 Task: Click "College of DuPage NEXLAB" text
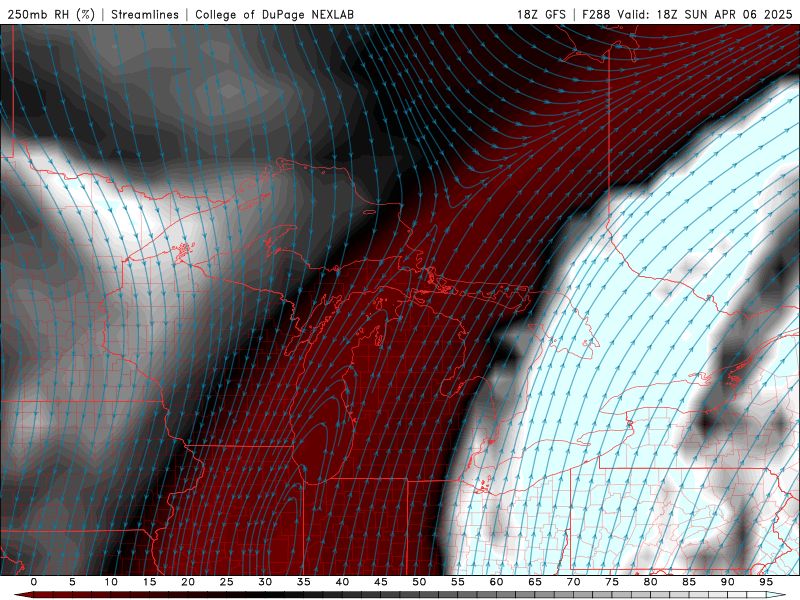[274, 14]
